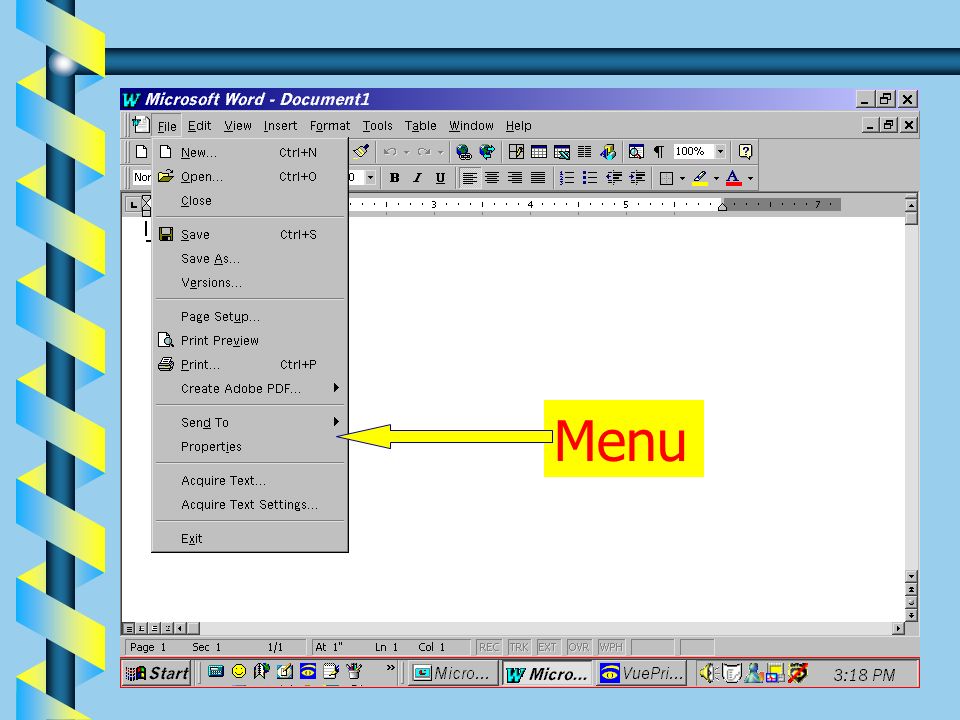Click the Columns icon
Screen dimensions: 960x720
tap(585, 152)
